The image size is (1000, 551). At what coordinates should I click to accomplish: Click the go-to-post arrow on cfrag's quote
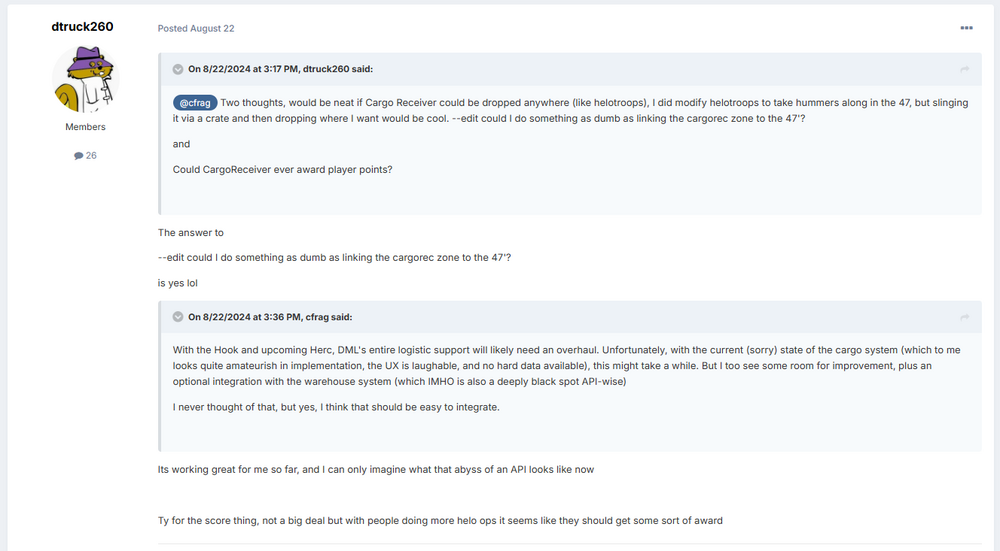(x=965, y=317)
